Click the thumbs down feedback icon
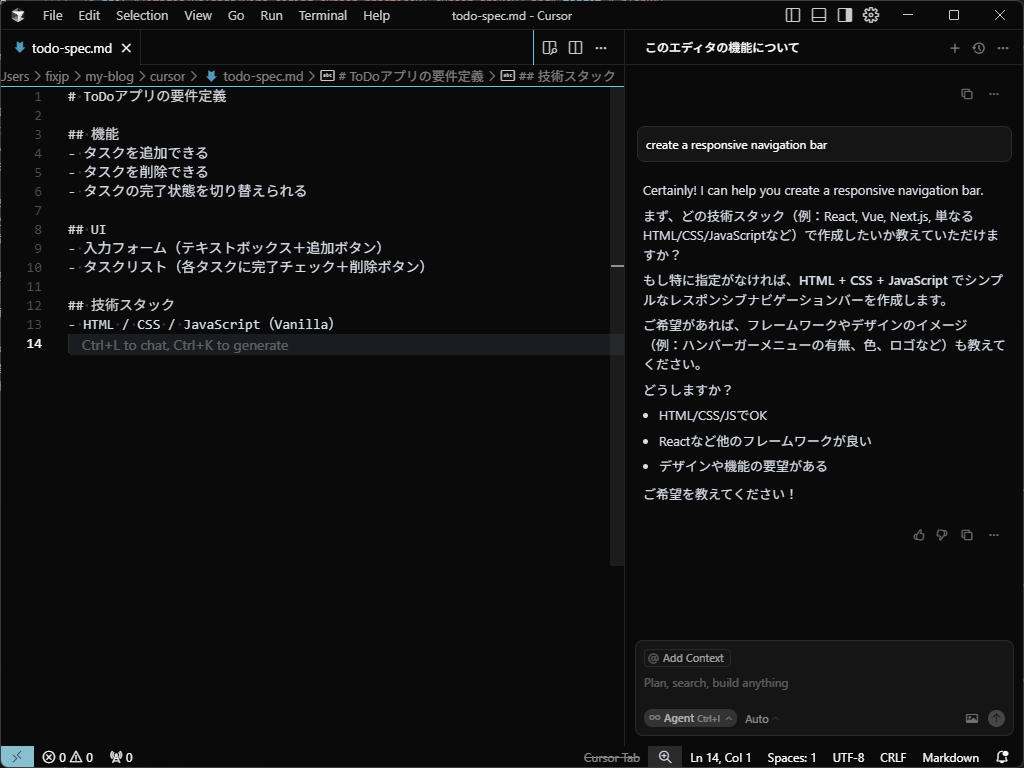This screenshot has width=1024, height=768. pos(942,535)
